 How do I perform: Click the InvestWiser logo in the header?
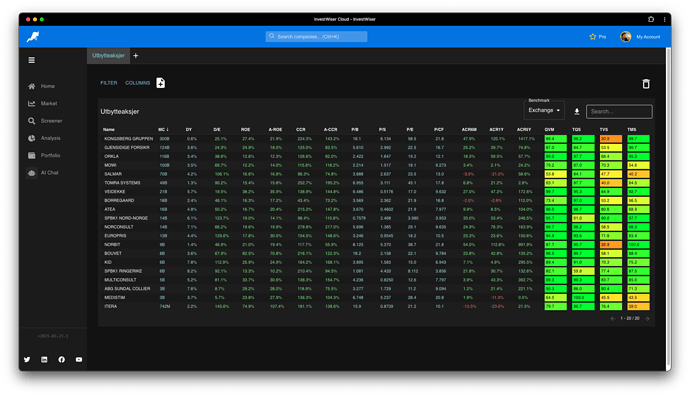(33, 37)
